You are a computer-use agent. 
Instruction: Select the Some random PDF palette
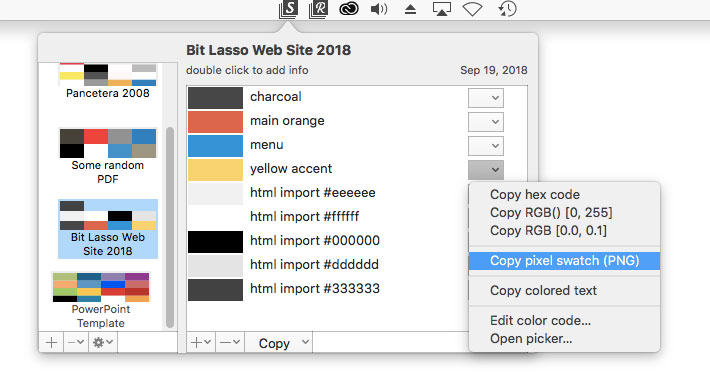[108, 157]
